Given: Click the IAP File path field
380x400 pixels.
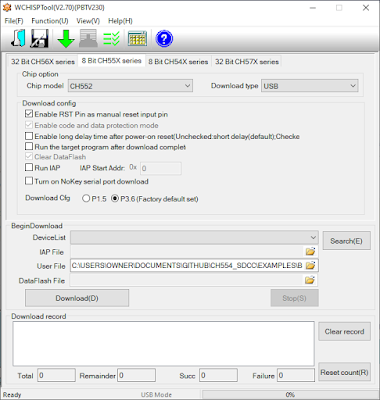Looking at the screenshot, I should (x=188, y=252).
